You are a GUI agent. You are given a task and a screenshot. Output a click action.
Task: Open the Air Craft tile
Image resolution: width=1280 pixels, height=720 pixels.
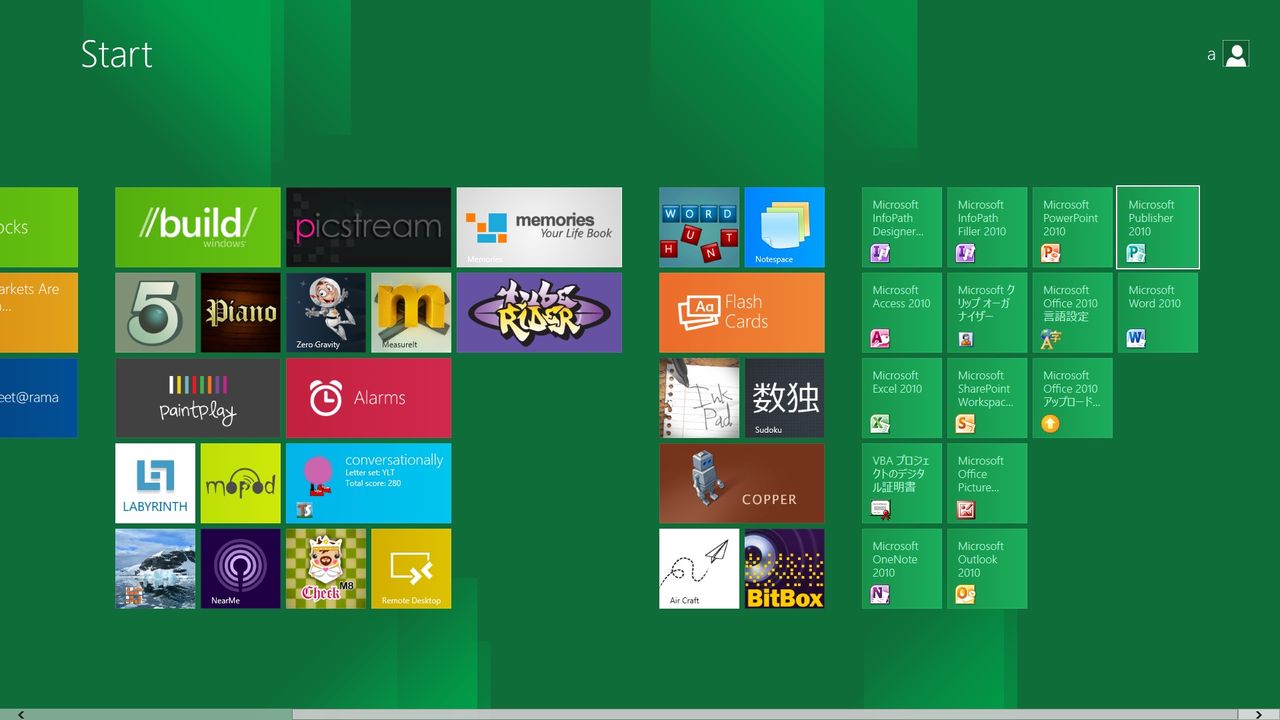[699, 569]
